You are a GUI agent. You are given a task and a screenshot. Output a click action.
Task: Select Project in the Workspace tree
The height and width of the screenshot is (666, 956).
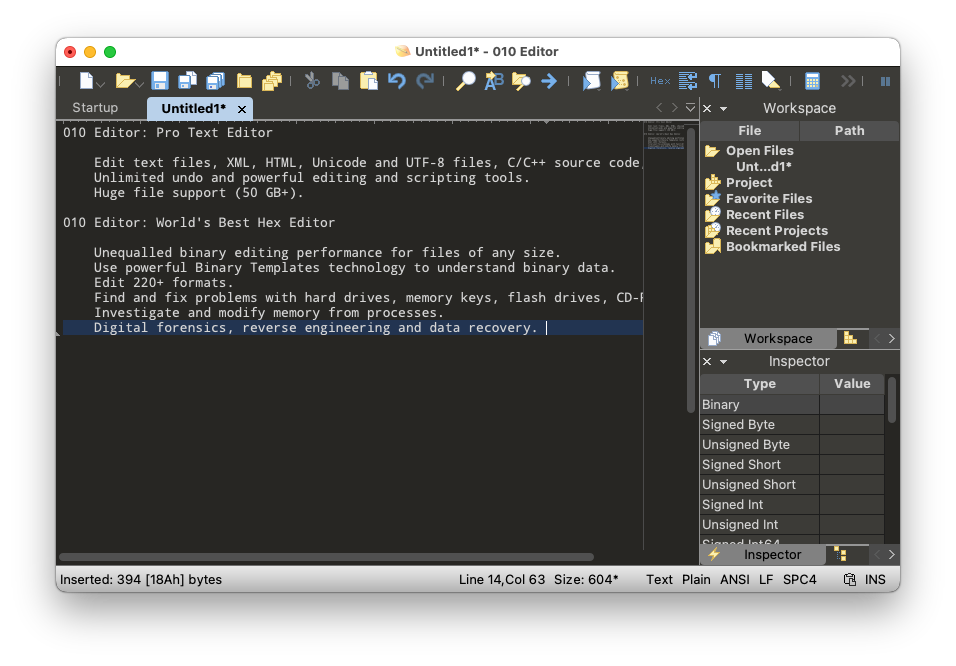(x=749, y=182)
